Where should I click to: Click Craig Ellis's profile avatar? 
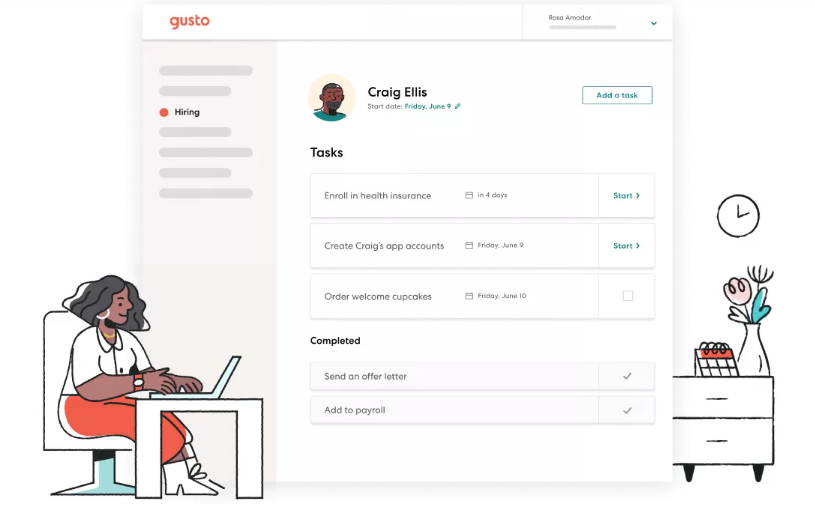[x=332, y=98]
